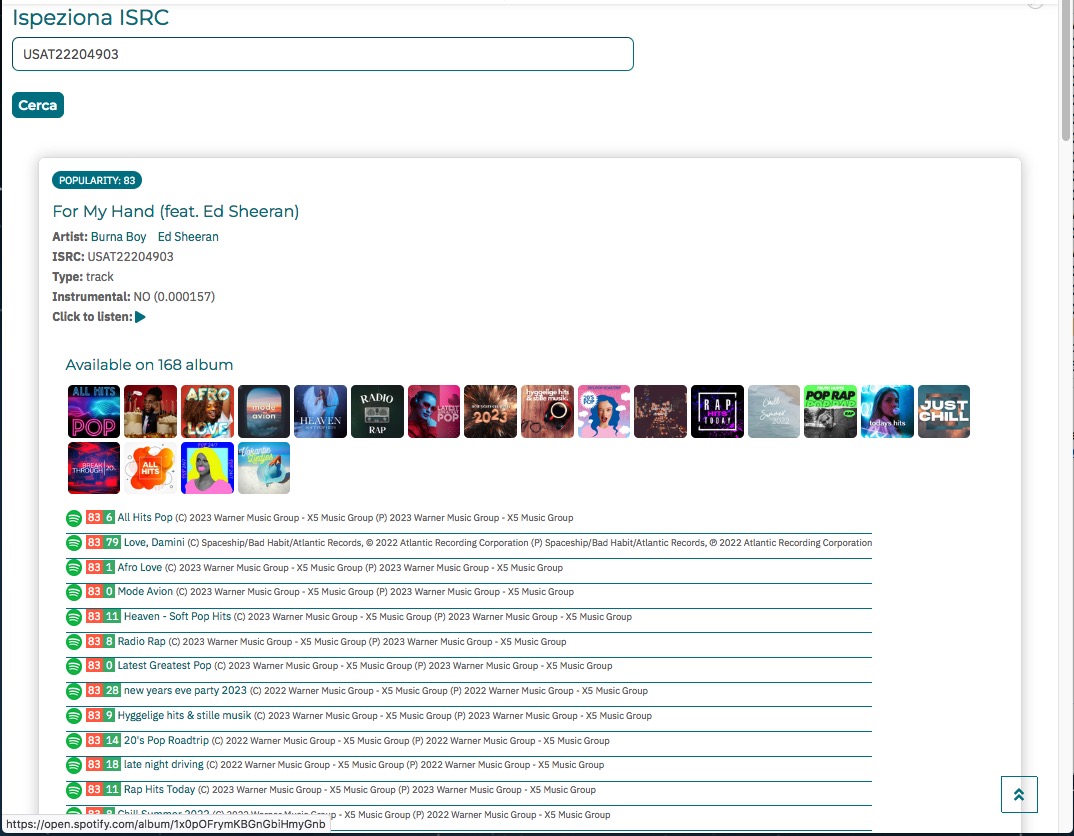This screenshot has height=836, width=1074.
Task: Open the Rap Hits Today cover
Action: coord(717,411)
